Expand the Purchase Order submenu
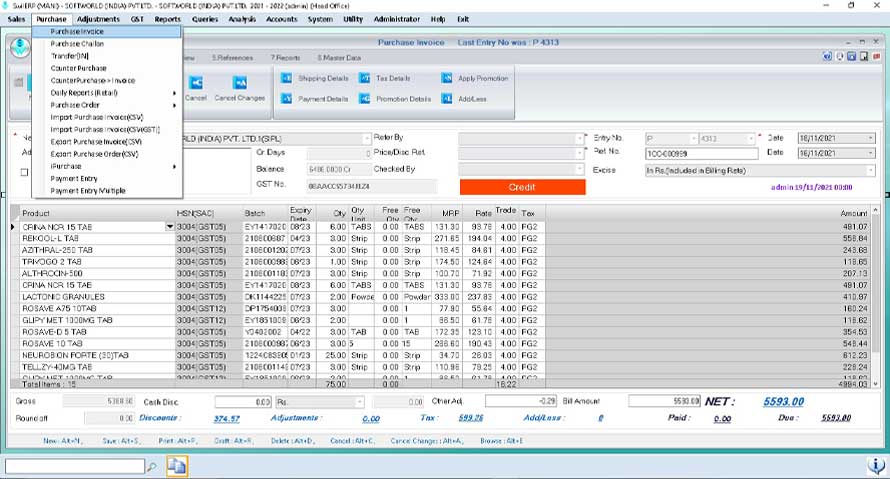Image resolution: width=890 pixels, height=479 pixels. pos(75,105)
